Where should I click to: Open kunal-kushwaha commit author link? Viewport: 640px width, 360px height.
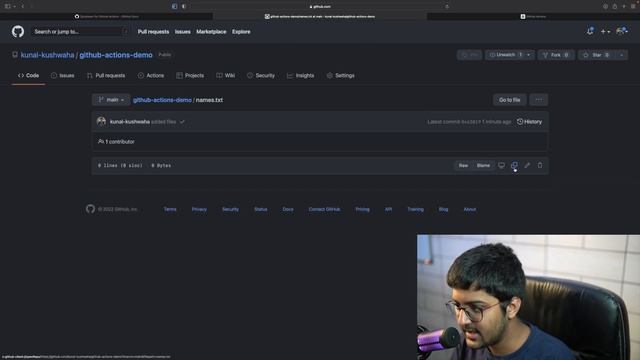(130, 122)
